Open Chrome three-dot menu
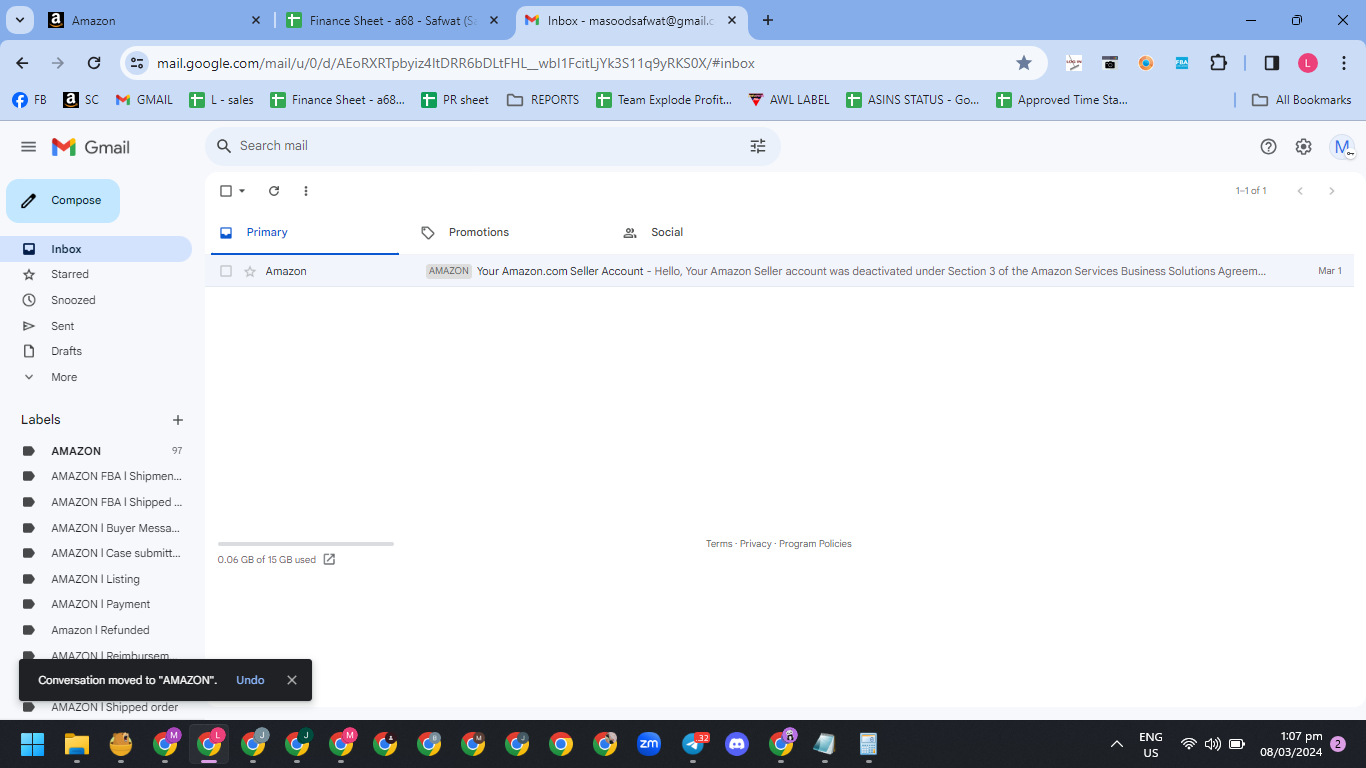Image resolution: width=1366 pixels, height=768 pixels. click(x=1344, y=63)
